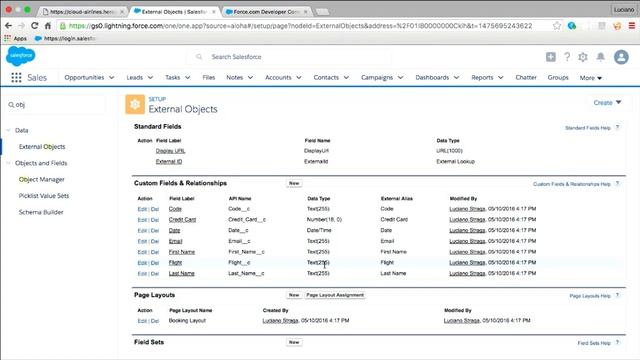Viewport: 640px width, 360px height.
Task: Click Standard Fields Help question icon
Action: [618, 127]
